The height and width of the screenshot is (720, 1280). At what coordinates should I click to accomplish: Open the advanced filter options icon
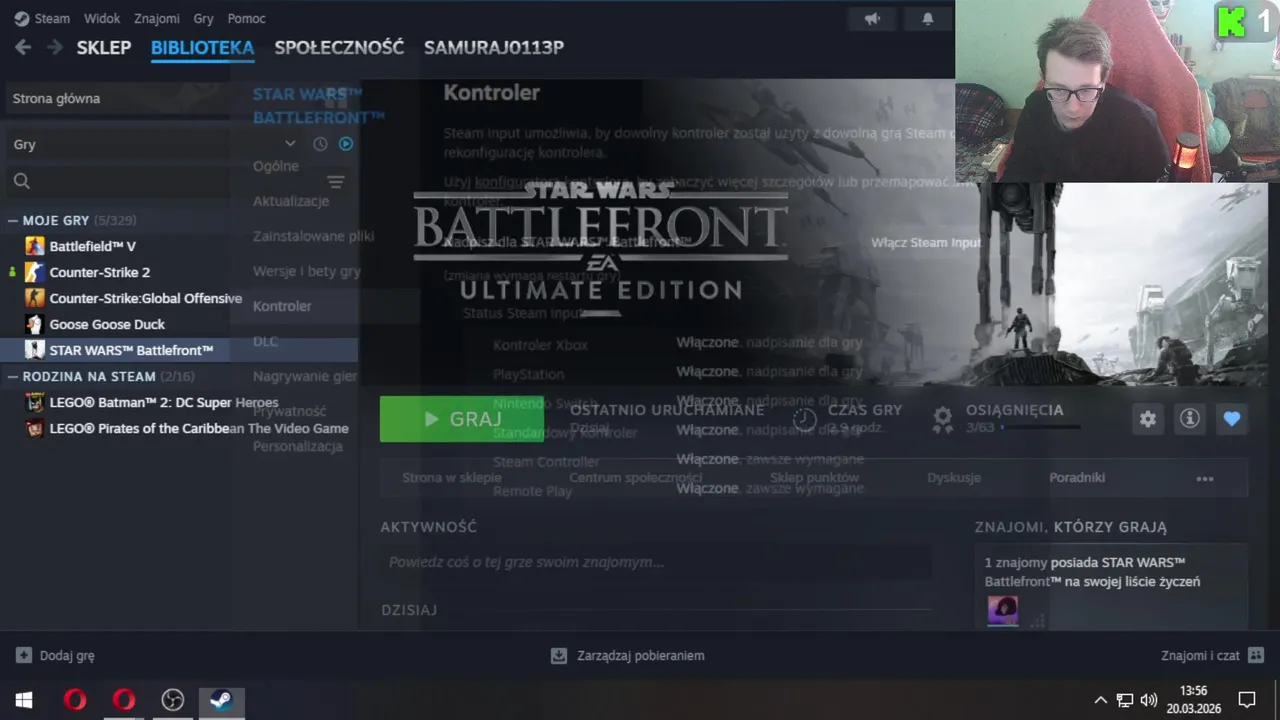pos(336,182)
